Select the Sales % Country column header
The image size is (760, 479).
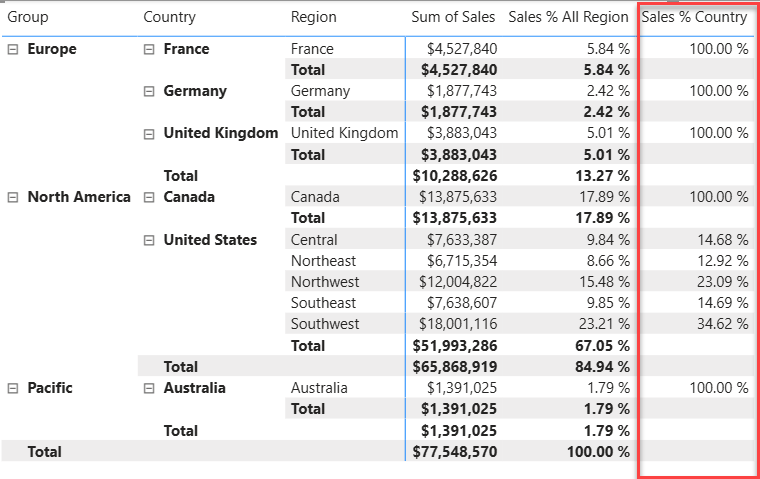[694, 17]
